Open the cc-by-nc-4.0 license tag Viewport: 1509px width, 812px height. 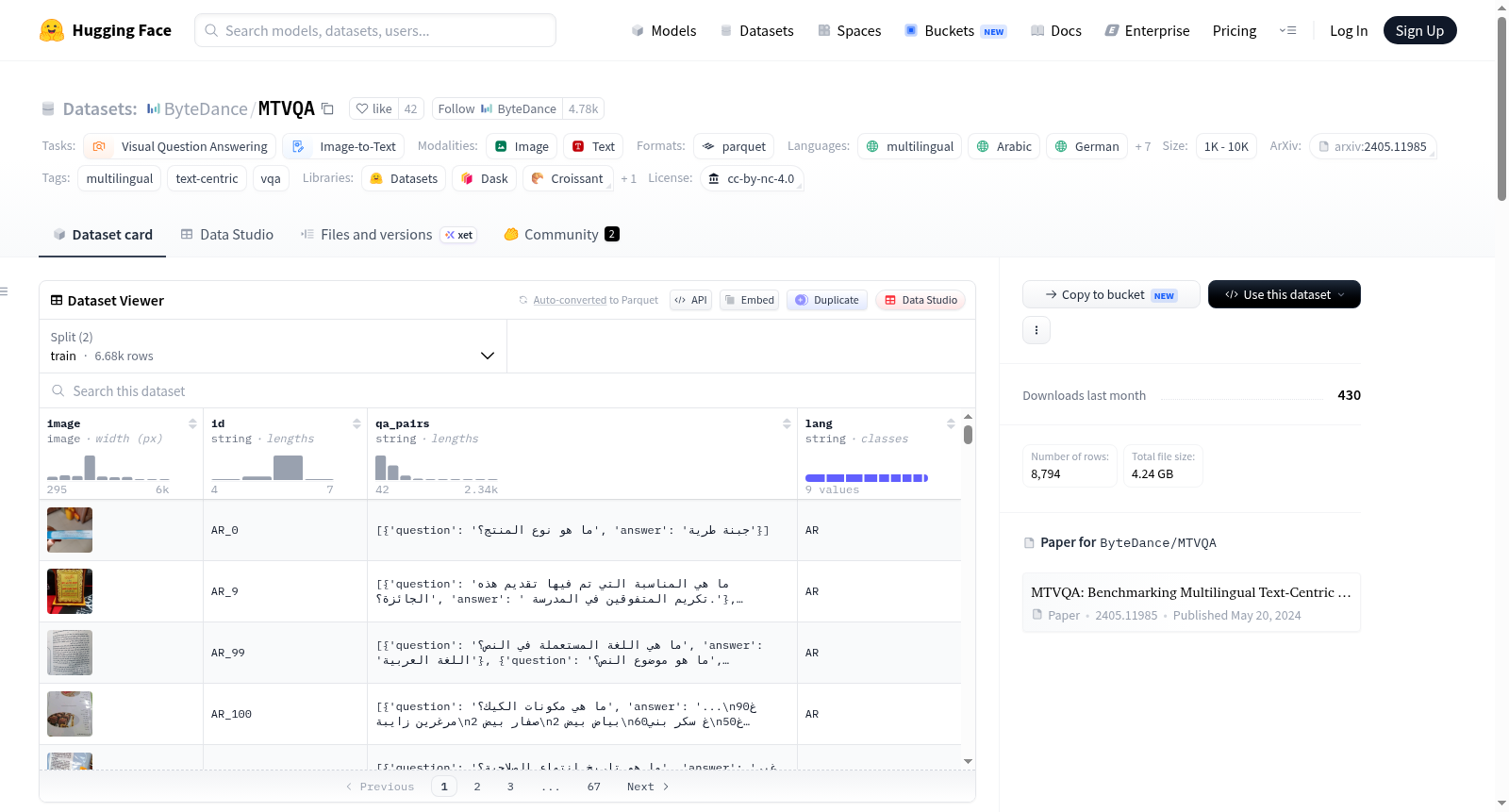pyautogui.click(x=751, y=178)
